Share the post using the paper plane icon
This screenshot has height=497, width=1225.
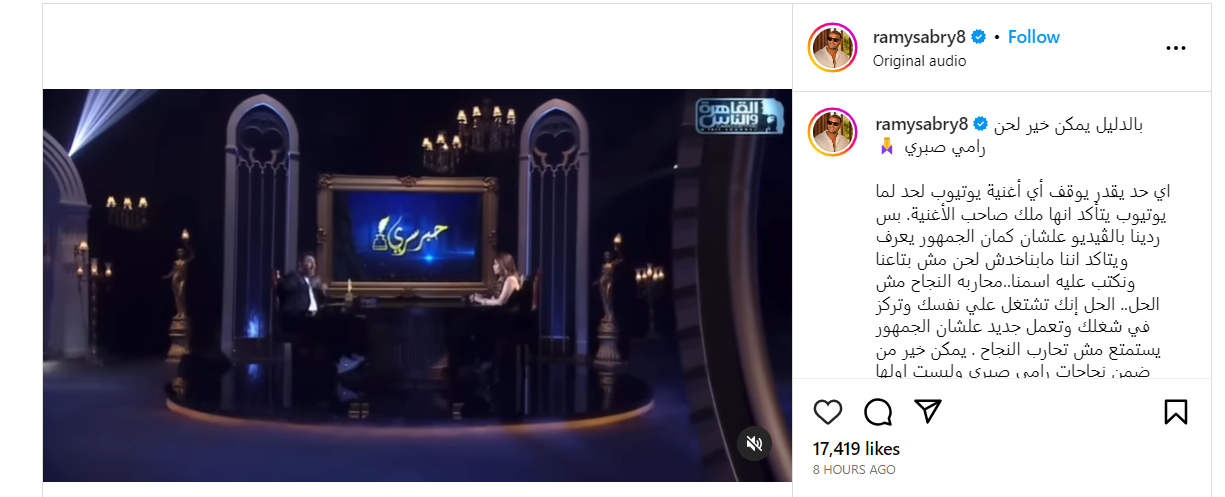point(929,412)
